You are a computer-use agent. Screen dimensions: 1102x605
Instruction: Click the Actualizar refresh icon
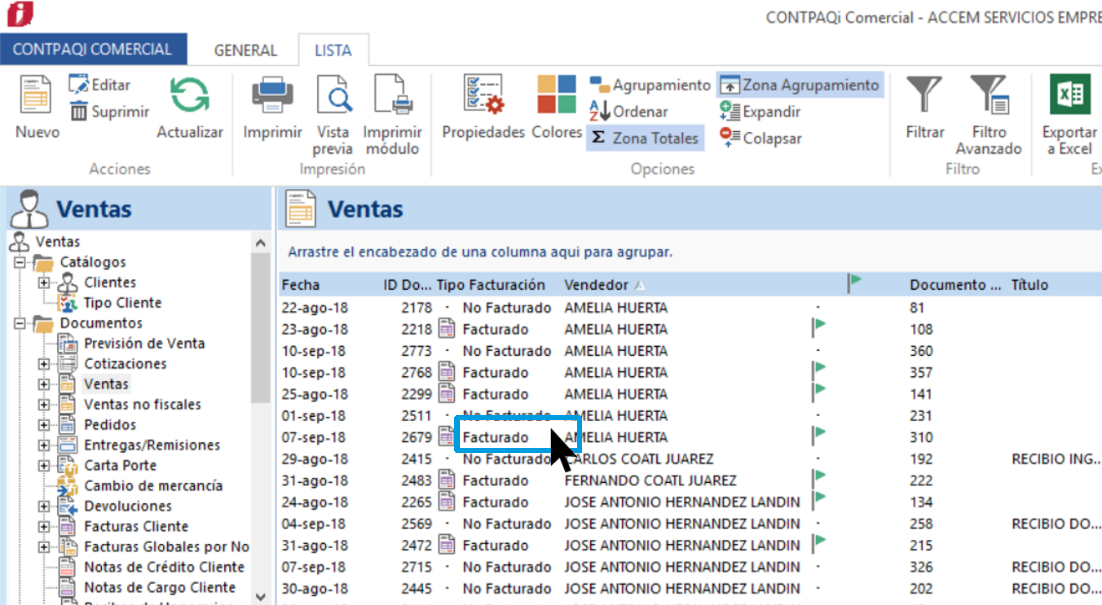click(x=189, y=98)
